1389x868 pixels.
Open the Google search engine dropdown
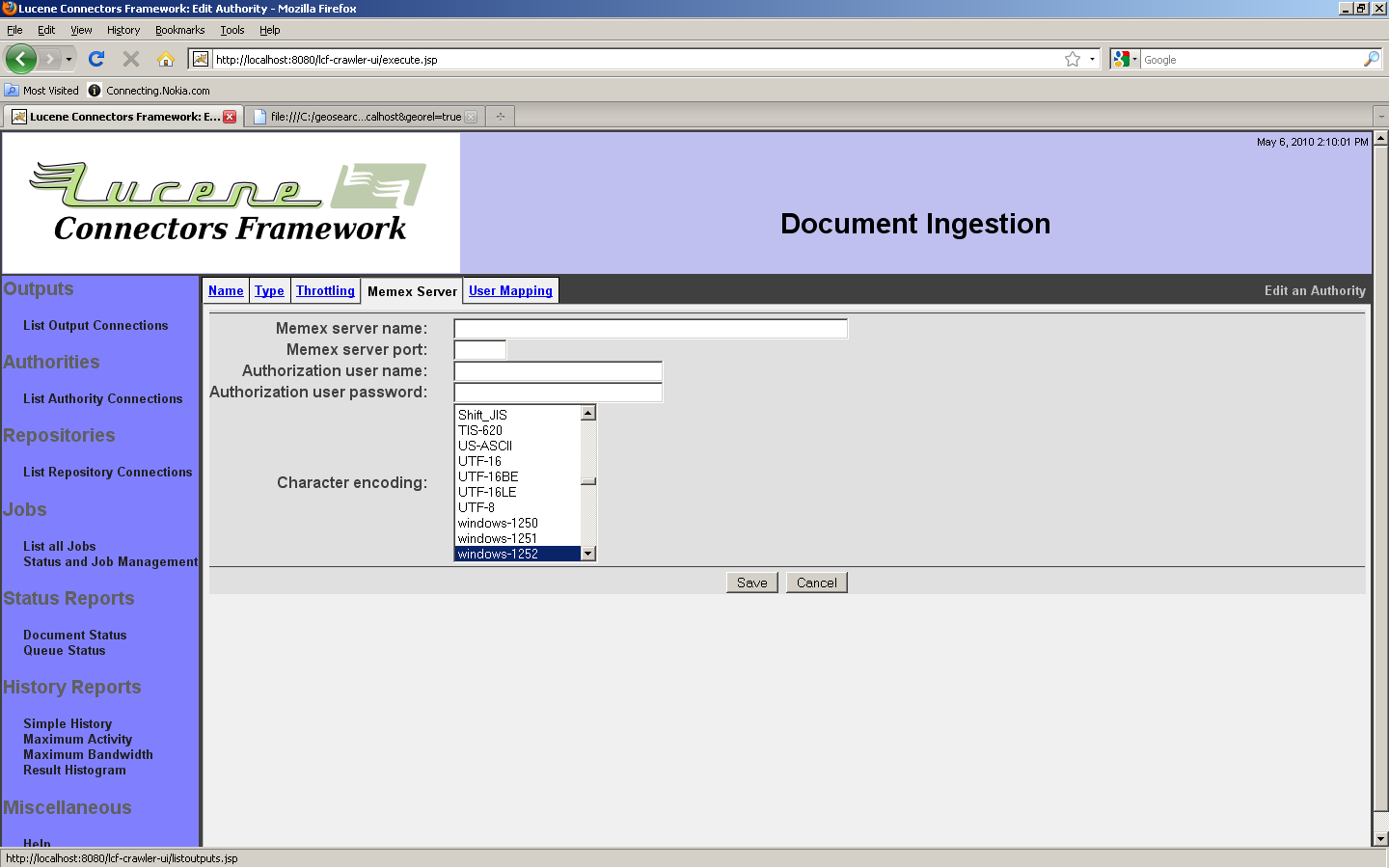point(1125,59)
